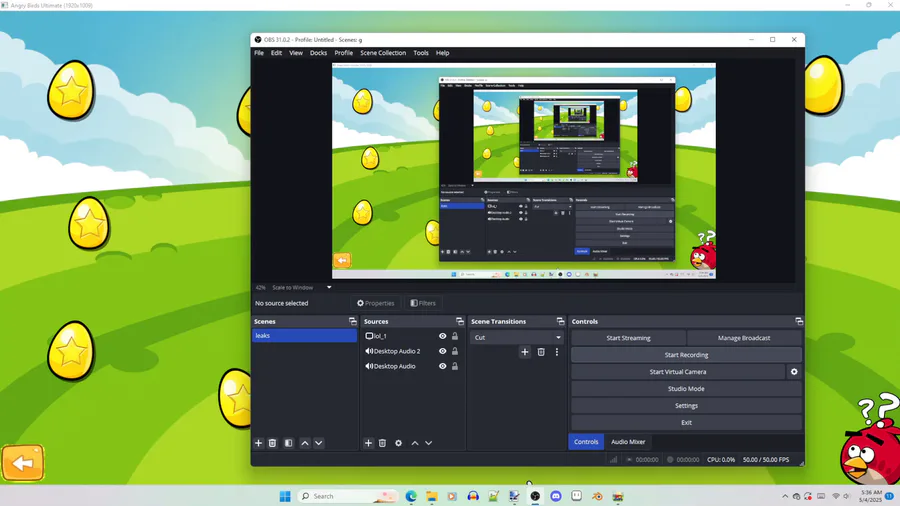Image resolution: width=900 pixels, height=506 pixels.
Task: Switch to the Controls tab
Action: tap(586, 442)
